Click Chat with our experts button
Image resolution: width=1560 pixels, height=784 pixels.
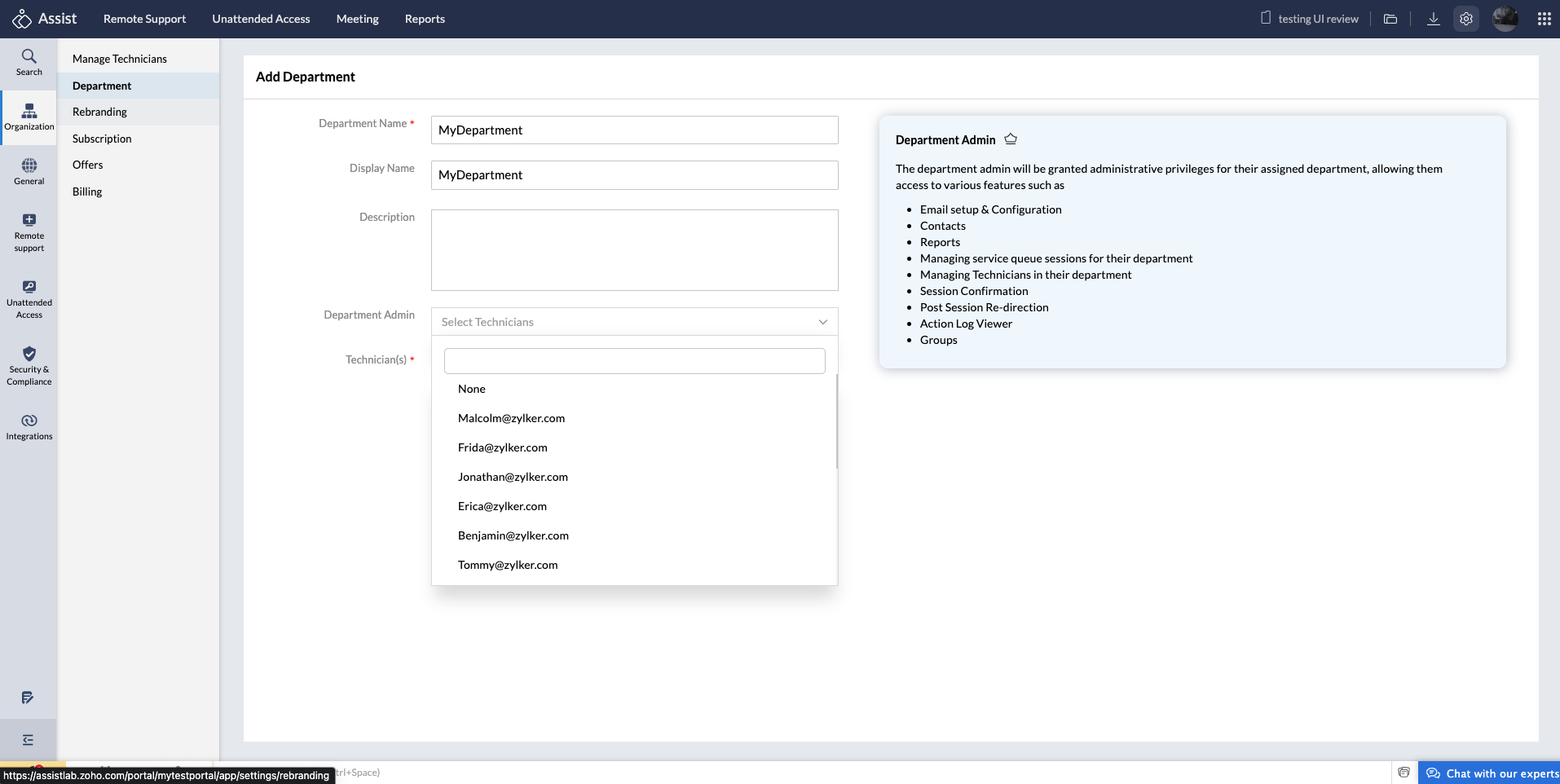(1492, 773)
